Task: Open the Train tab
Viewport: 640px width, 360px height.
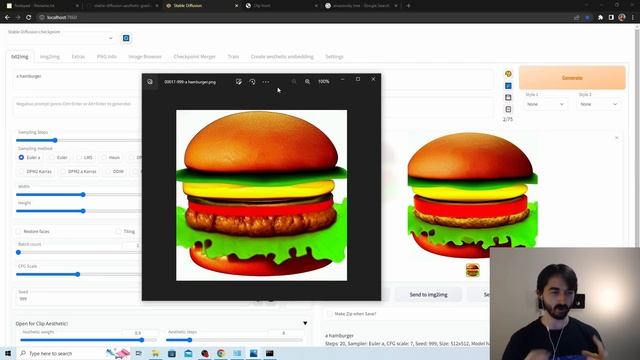Action: [233, 57]
